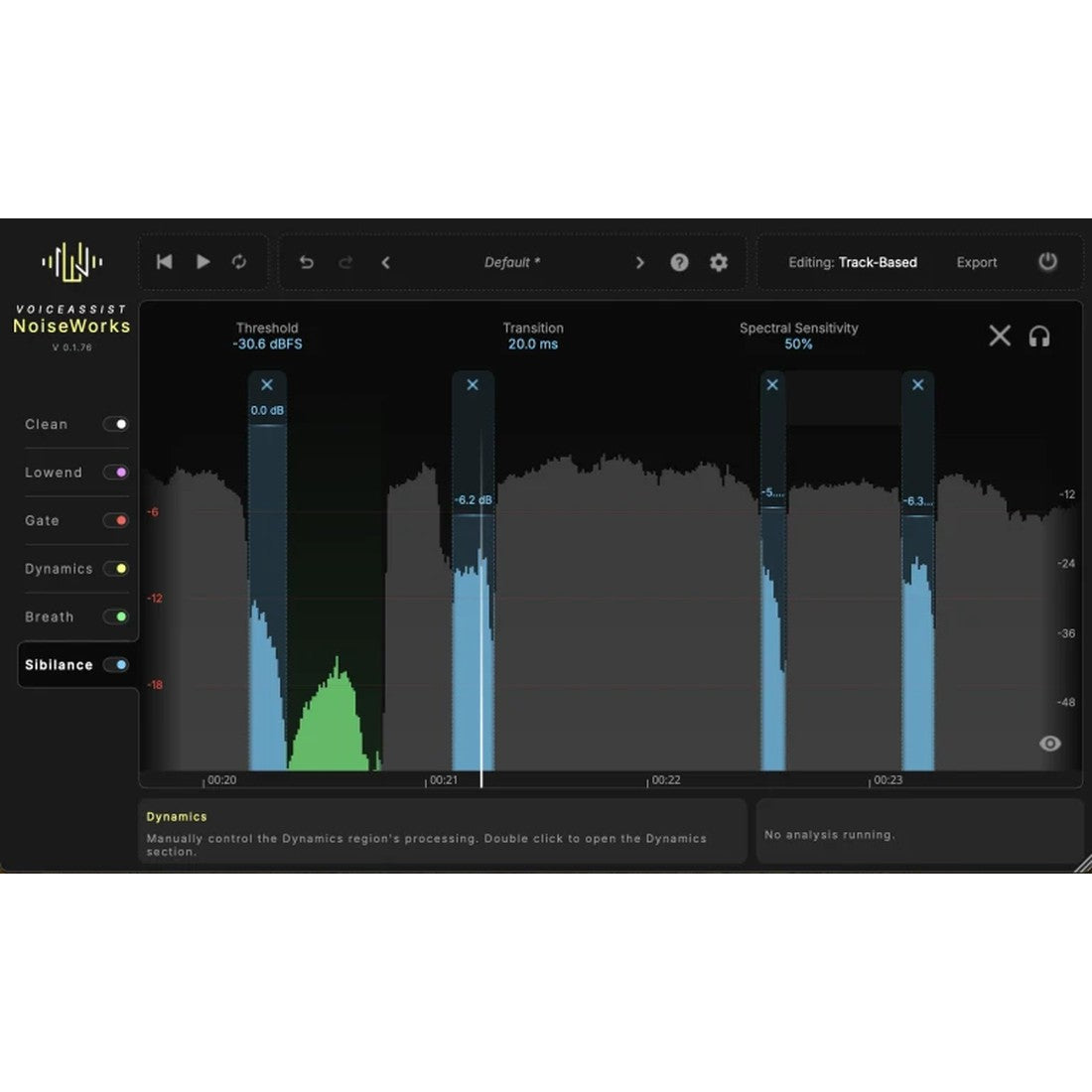Close the Sibilance detail panel
The image size is (1092, 1092).
click(1000, 336)
